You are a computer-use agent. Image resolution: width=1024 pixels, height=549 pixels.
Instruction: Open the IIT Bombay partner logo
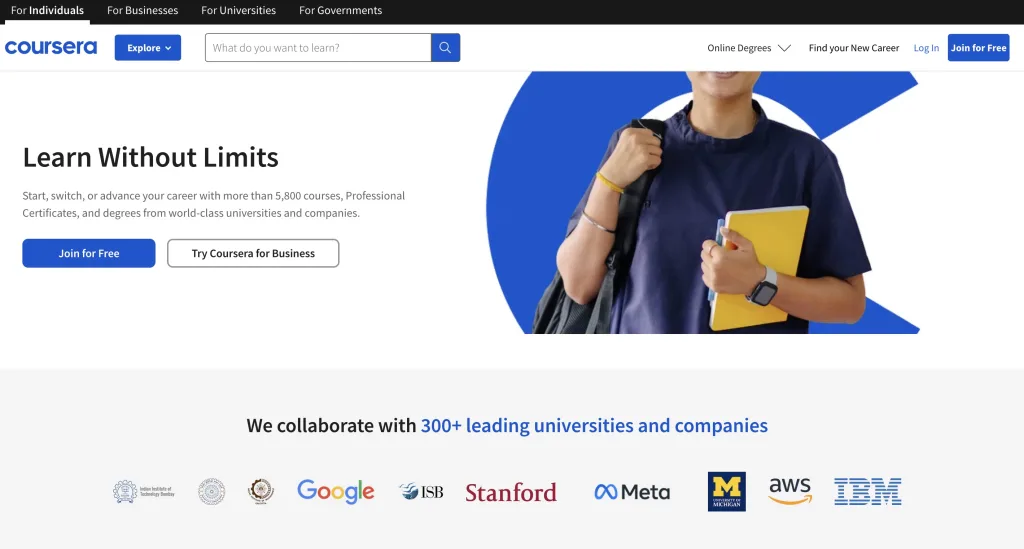click(144, 492)
